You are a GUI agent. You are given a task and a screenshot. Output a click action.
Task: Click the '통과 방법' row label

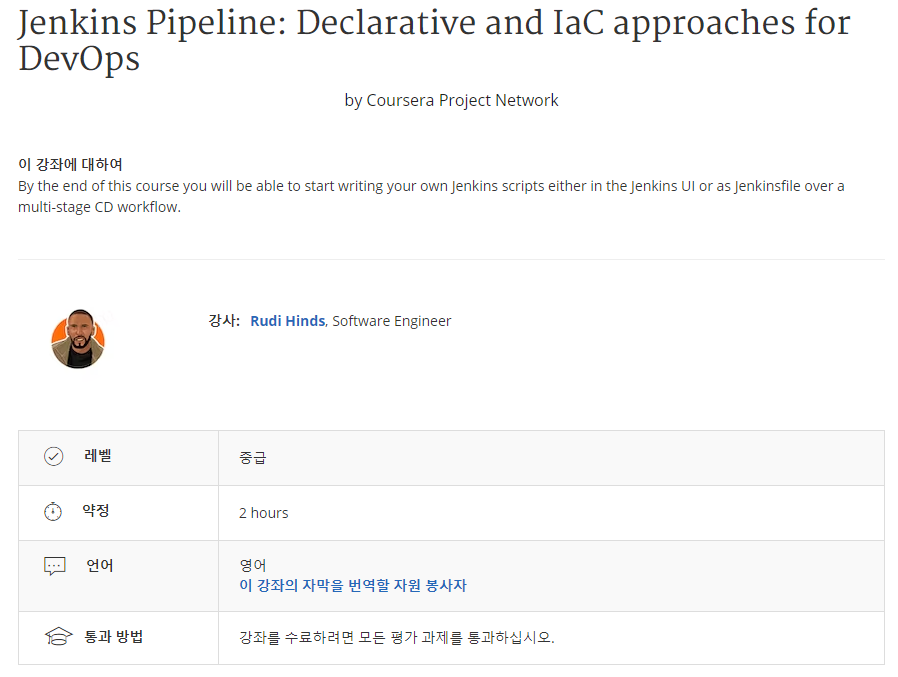(x=114, y=636)
